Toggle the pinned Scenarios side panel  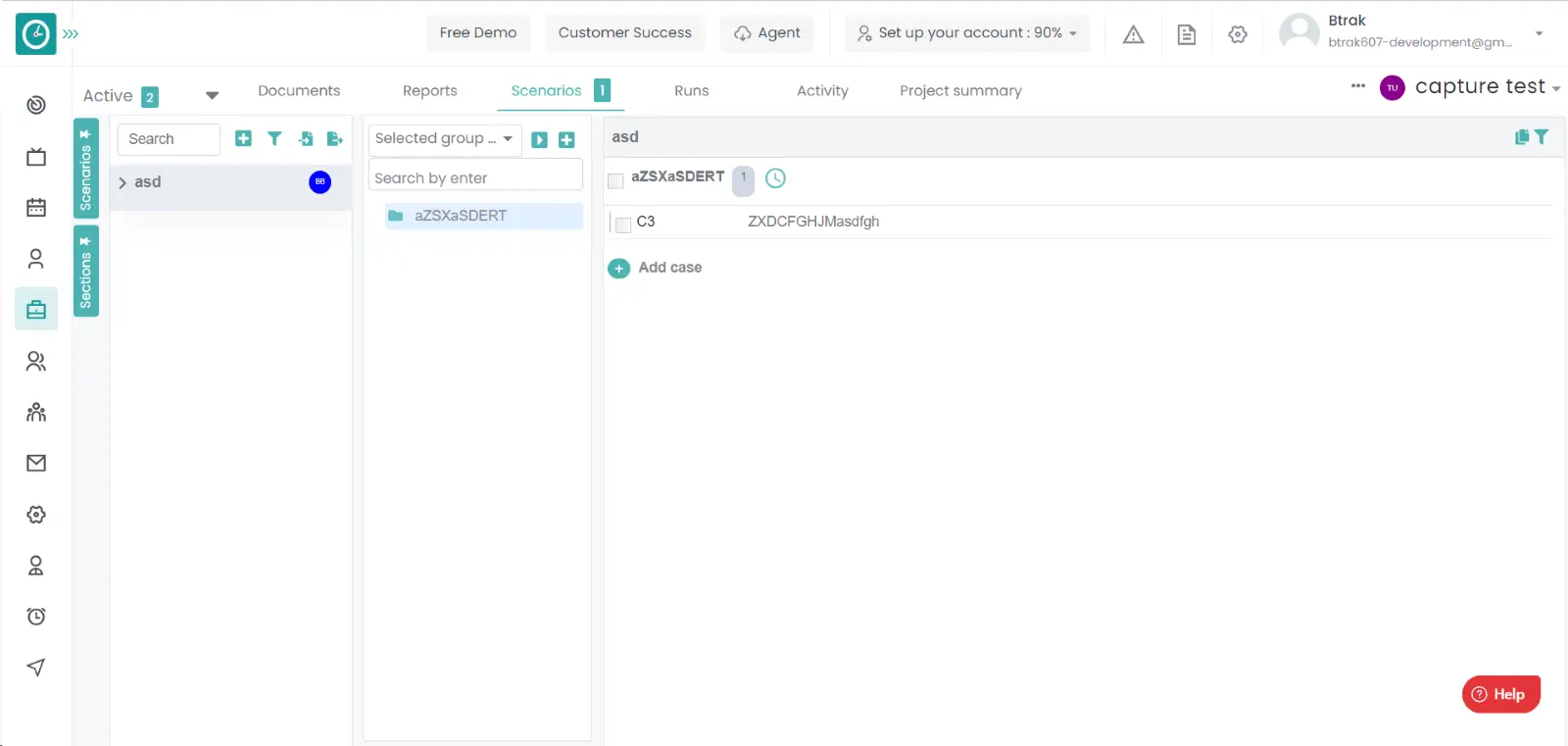[x=86, y=168]
